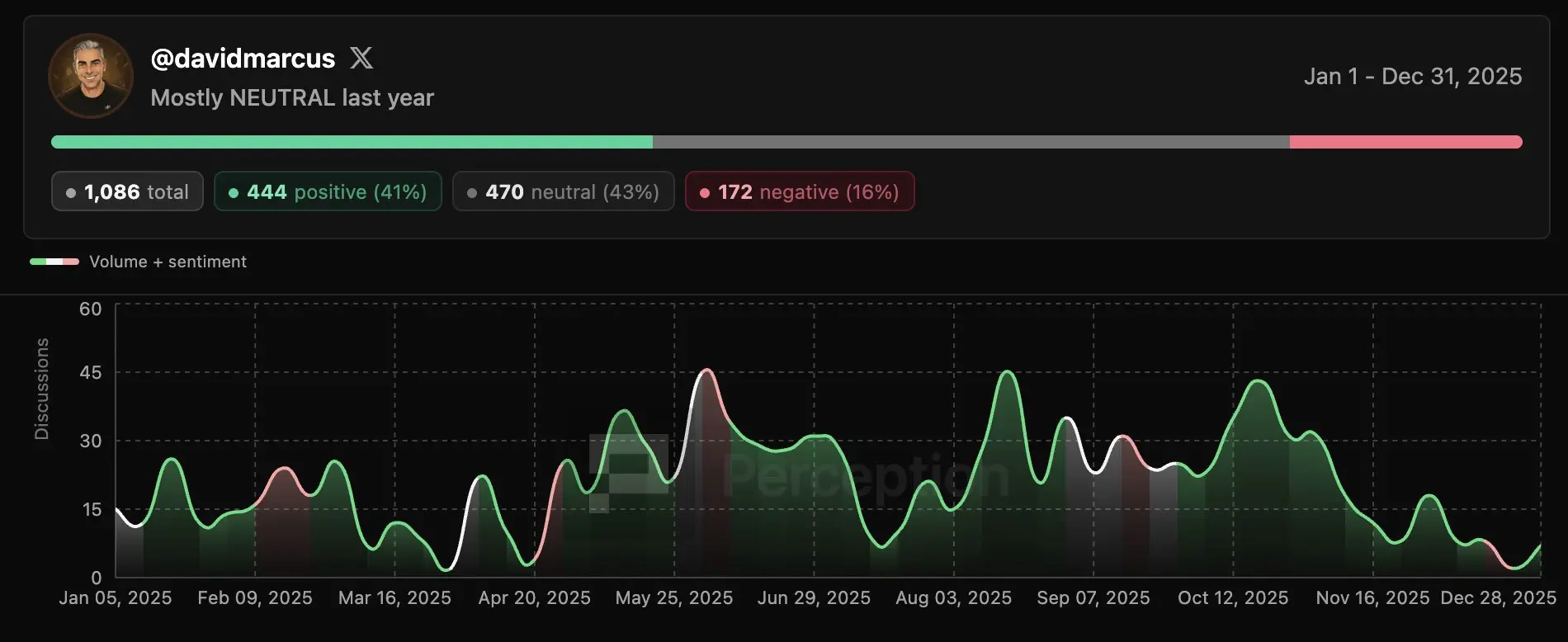Image resolution: width=1568 pixels, height=642 pixels.
Task: Click the green chart peak after Oct 12
Action: [x=1256, y=381]
